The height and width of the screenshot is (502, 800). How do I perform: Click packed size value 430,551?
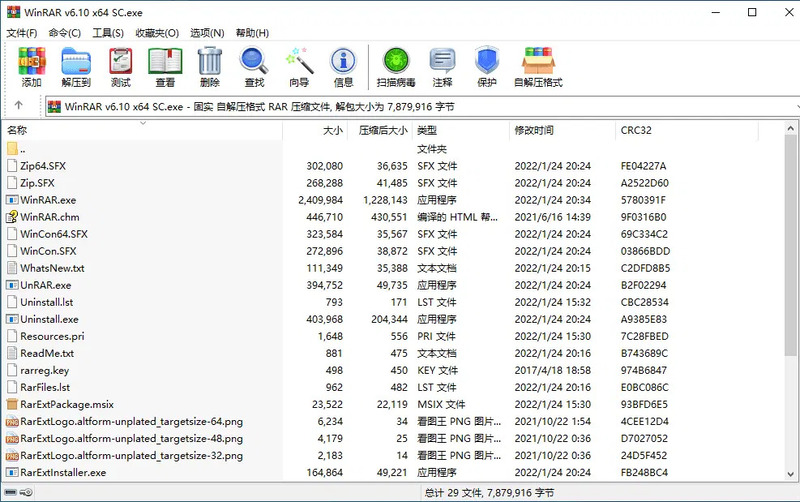[x=389, y=217]
